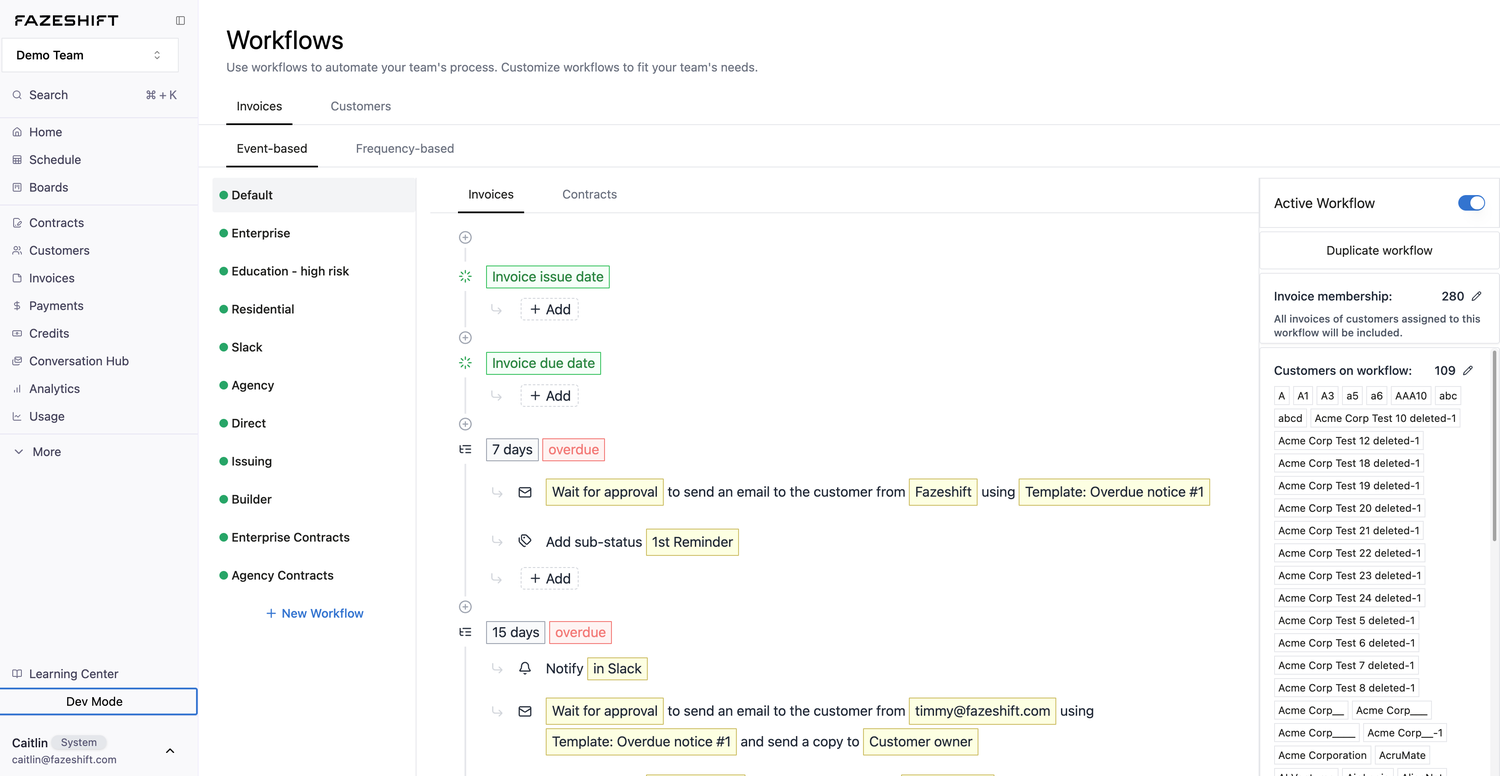Toggle the Active Workflow switch off
1500x776 pixels.
pos(1471,203)
